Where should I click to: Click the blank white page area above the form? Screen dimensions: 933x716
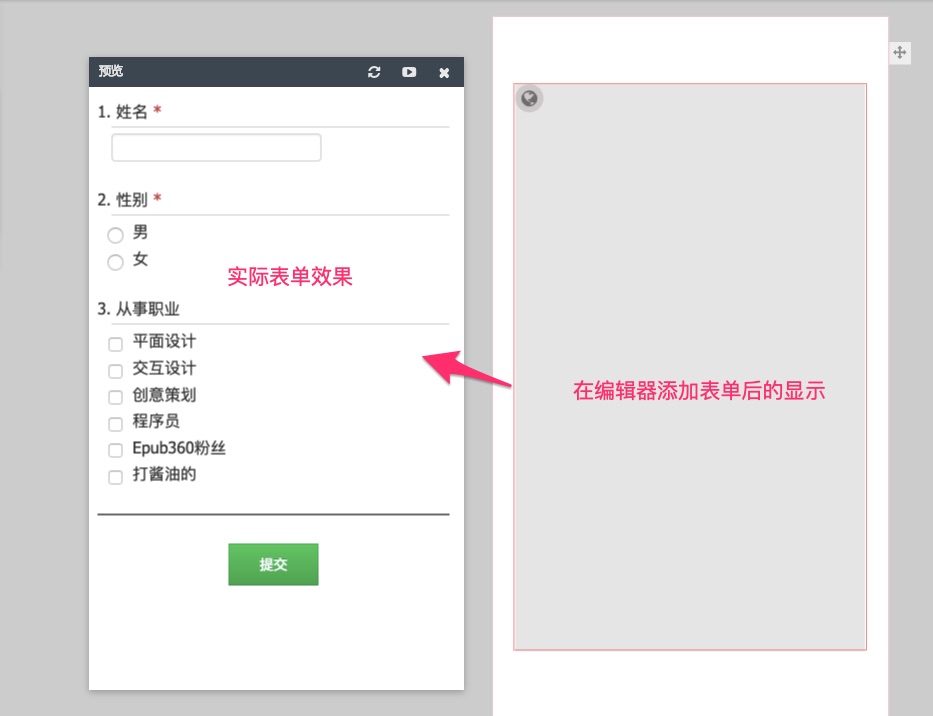pos(690,48)
